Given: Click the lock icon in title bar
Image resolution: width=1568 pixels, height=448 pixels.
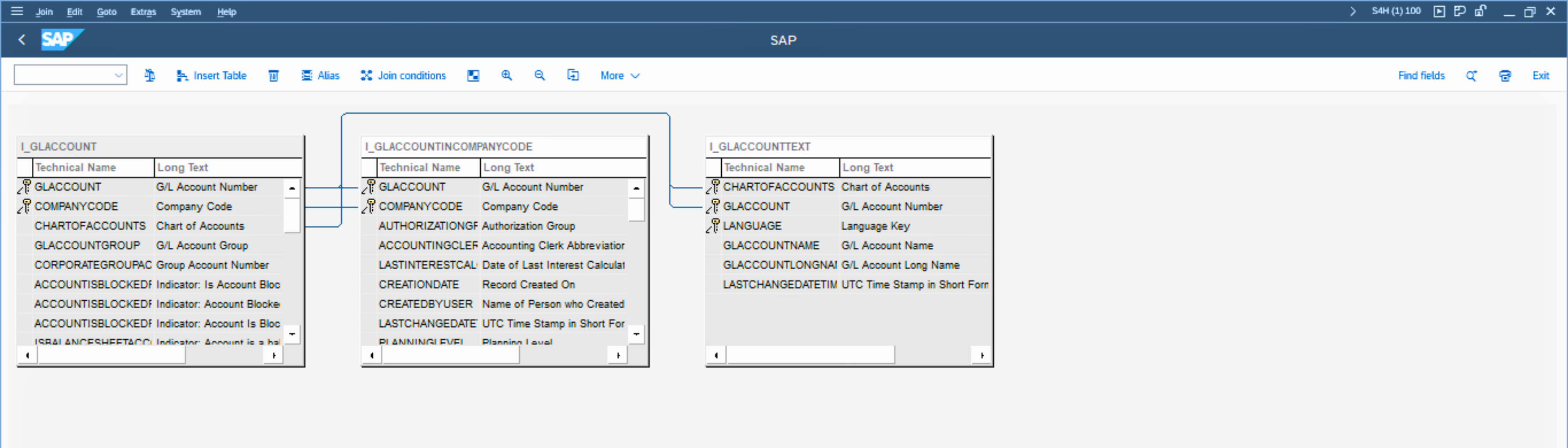Looking at the screenshot, I should (1480, 10).
